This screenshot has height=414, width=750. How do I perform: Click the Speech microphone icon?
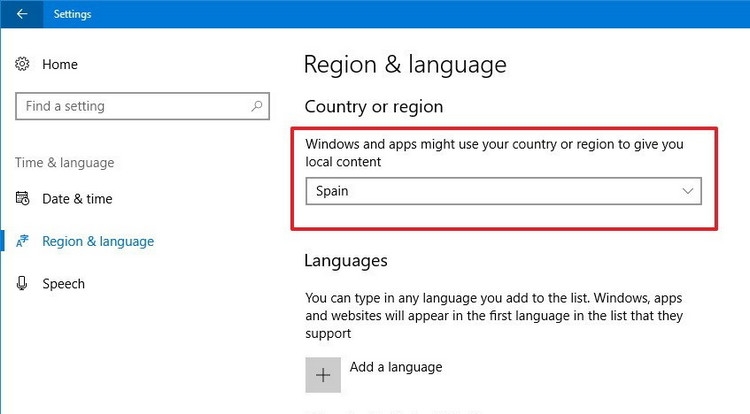(23, 284)
